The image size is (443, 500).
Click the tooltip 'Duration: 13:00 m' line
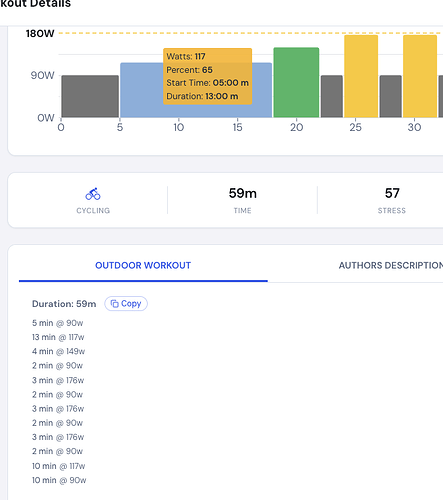(202, 96)
